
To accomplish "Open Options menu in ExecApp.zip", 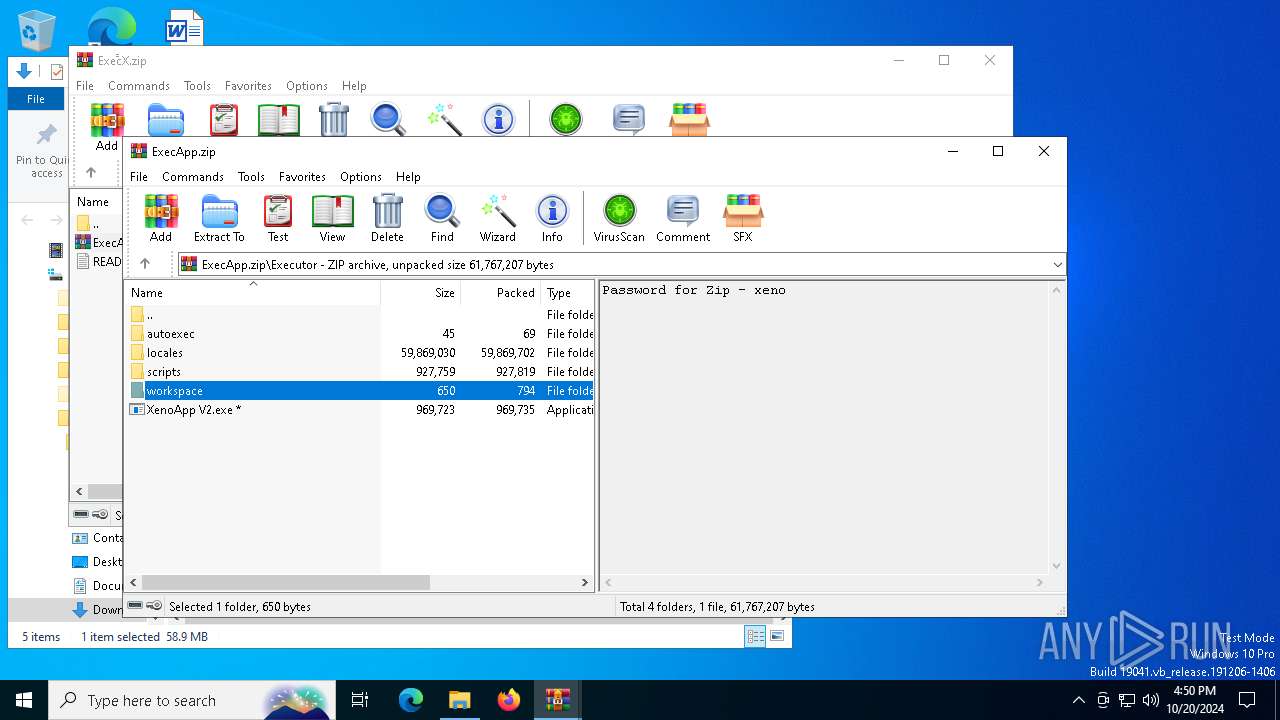I will point(361,176).
